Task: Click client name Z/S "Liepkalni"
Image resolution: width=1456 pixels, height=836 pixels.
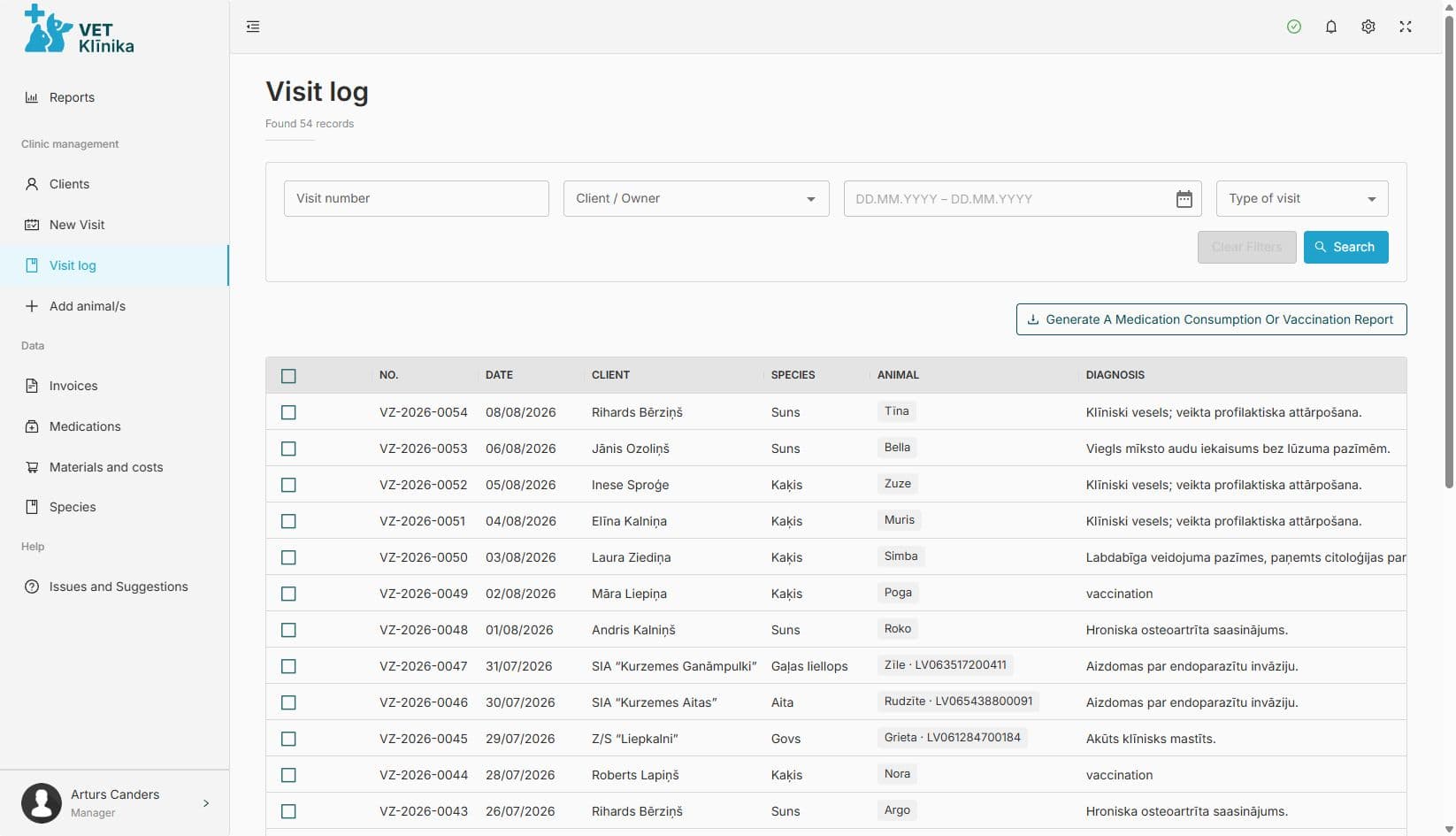Action: (x=635, y=739)
